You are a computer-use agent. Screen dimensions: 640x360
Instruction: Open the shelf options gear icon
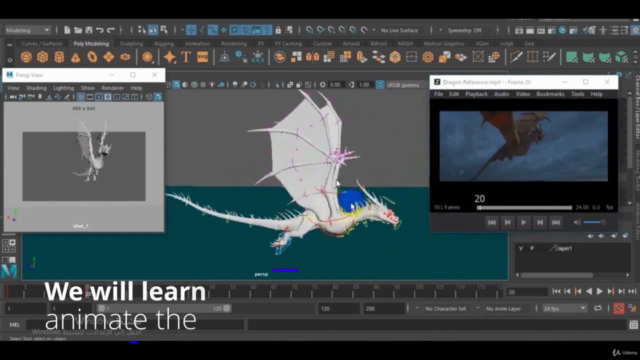point(10,60)
